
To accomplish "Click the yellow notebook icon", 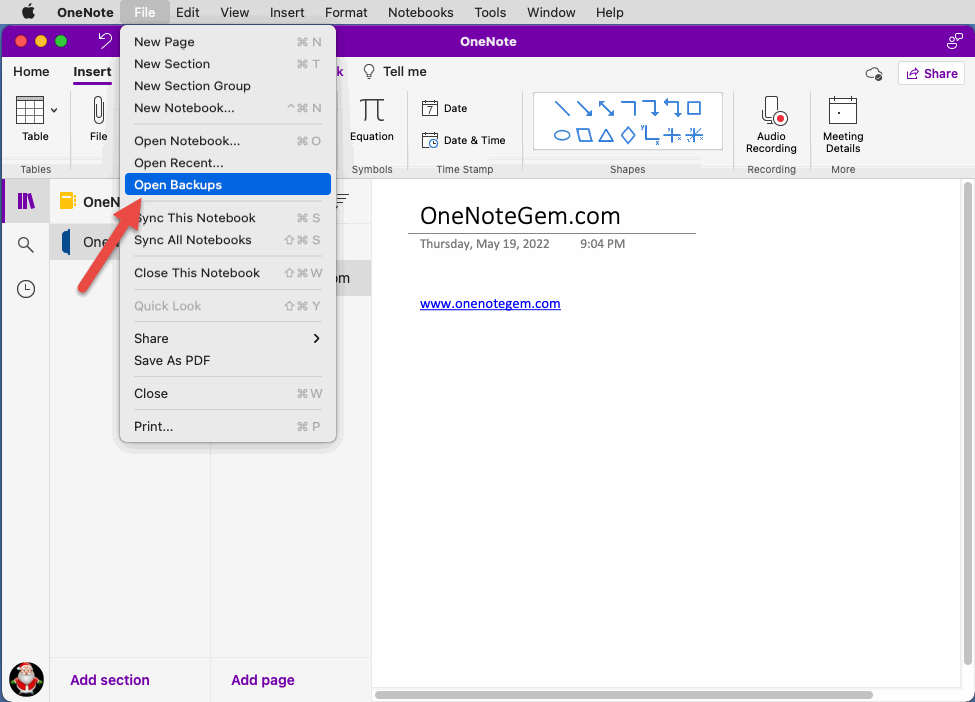I will tap(67, 201).
